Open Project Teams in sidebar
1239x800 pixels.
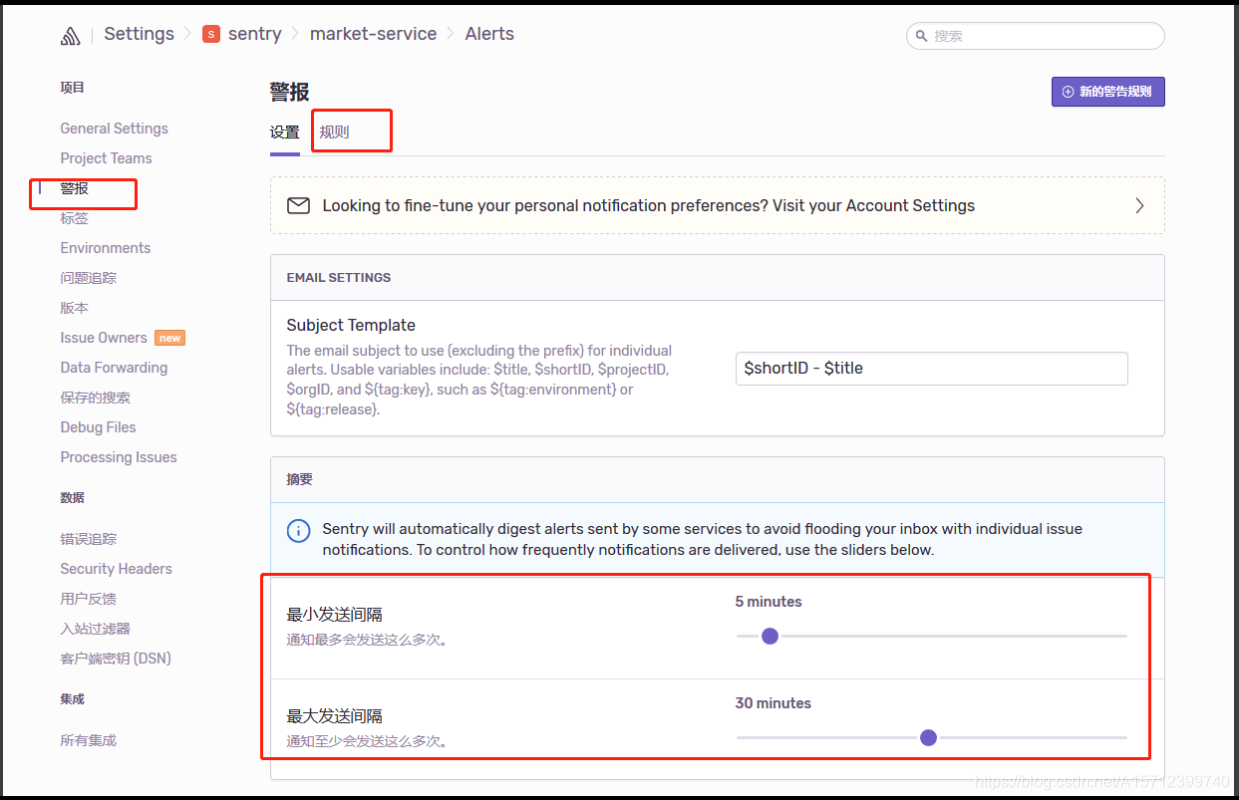106,158
